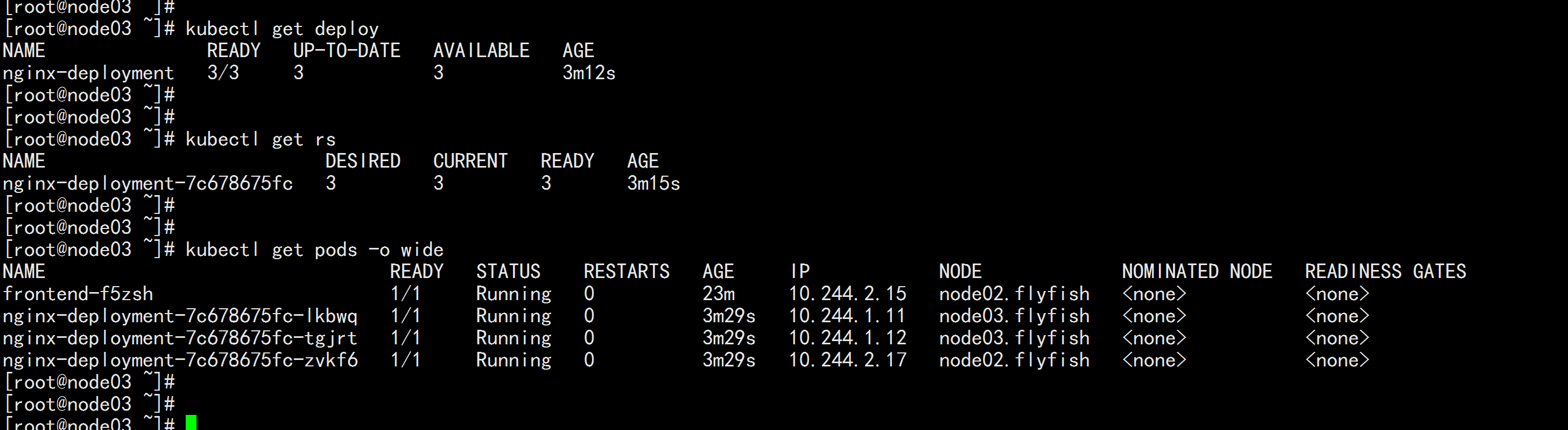Select the '3m15s' age value
The height and width of the screenshot is (430, 1568).
tap(653, 183)
